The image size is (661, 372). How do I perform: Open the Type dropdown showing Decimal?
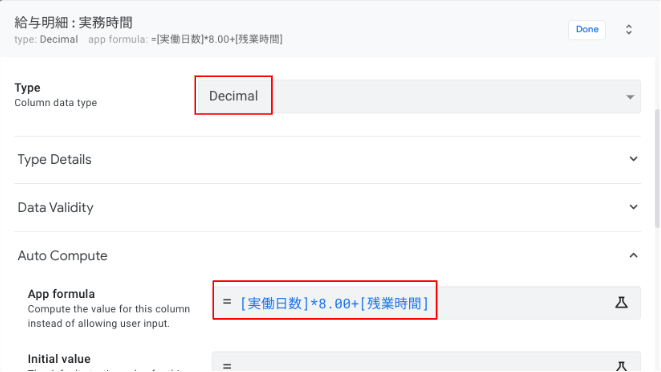[x=419, y=96]
